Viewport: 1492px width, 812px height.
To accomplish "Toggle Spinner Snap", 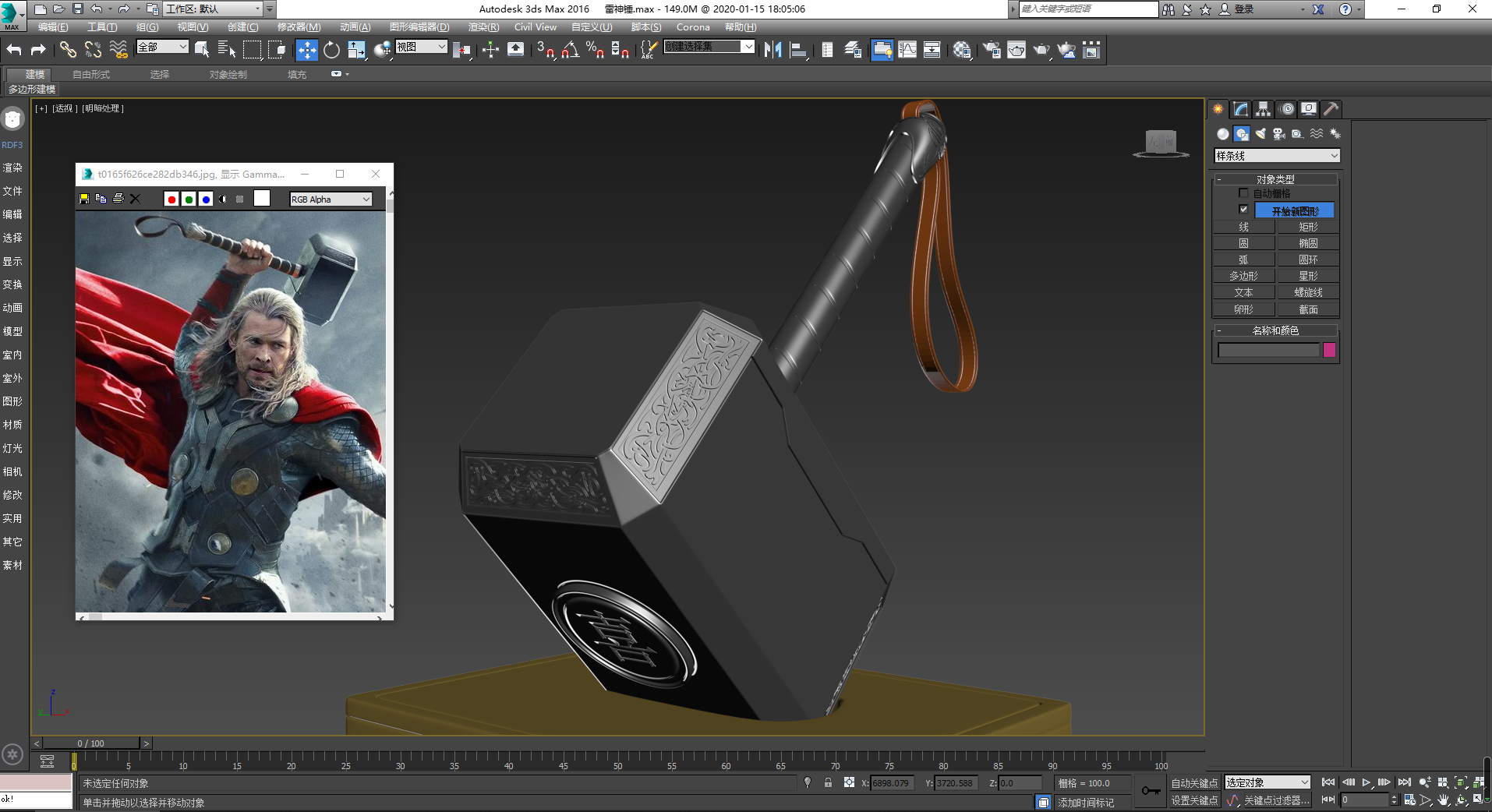I will (x=620, y=50).
